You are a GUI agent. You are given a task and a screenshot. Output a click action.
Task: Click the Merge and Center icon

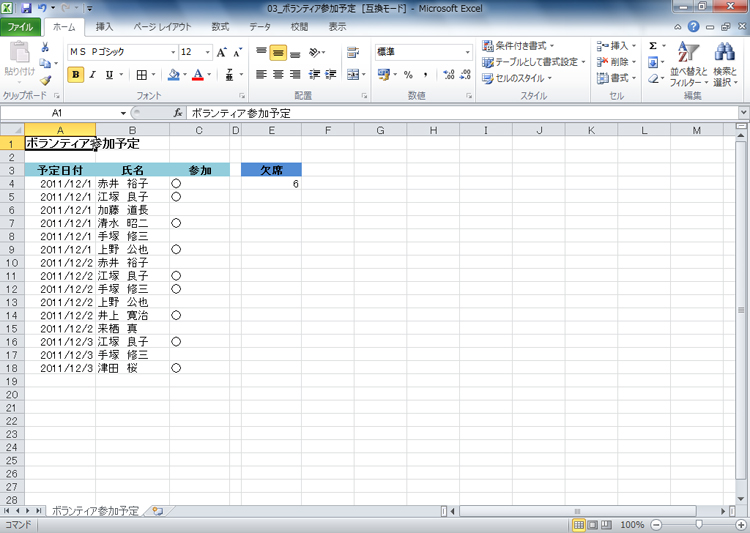(x=353, y=75)
